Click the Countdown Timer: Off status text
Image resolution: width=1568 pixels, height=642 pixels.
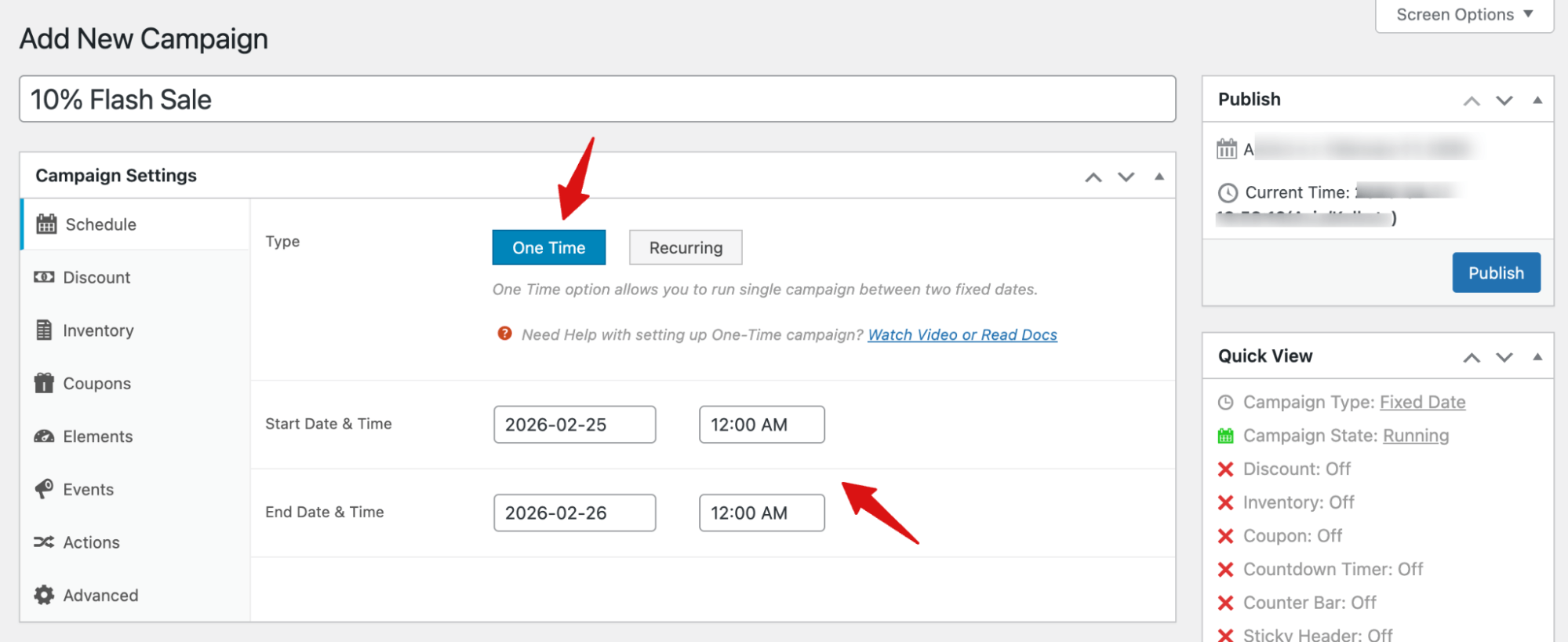coord(1333,569)
